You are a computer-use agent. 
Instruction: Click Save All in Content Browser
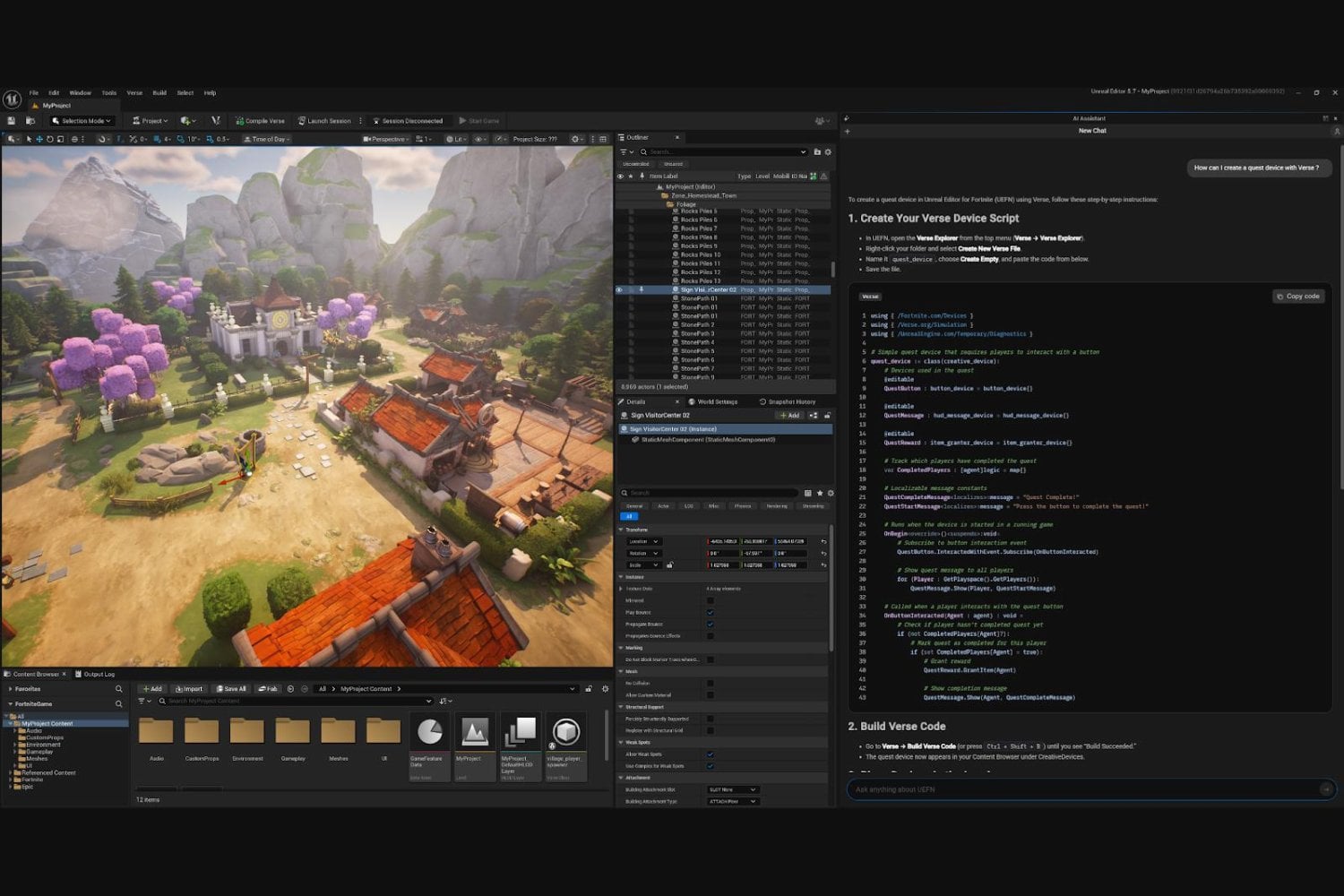tap(231, 689)
